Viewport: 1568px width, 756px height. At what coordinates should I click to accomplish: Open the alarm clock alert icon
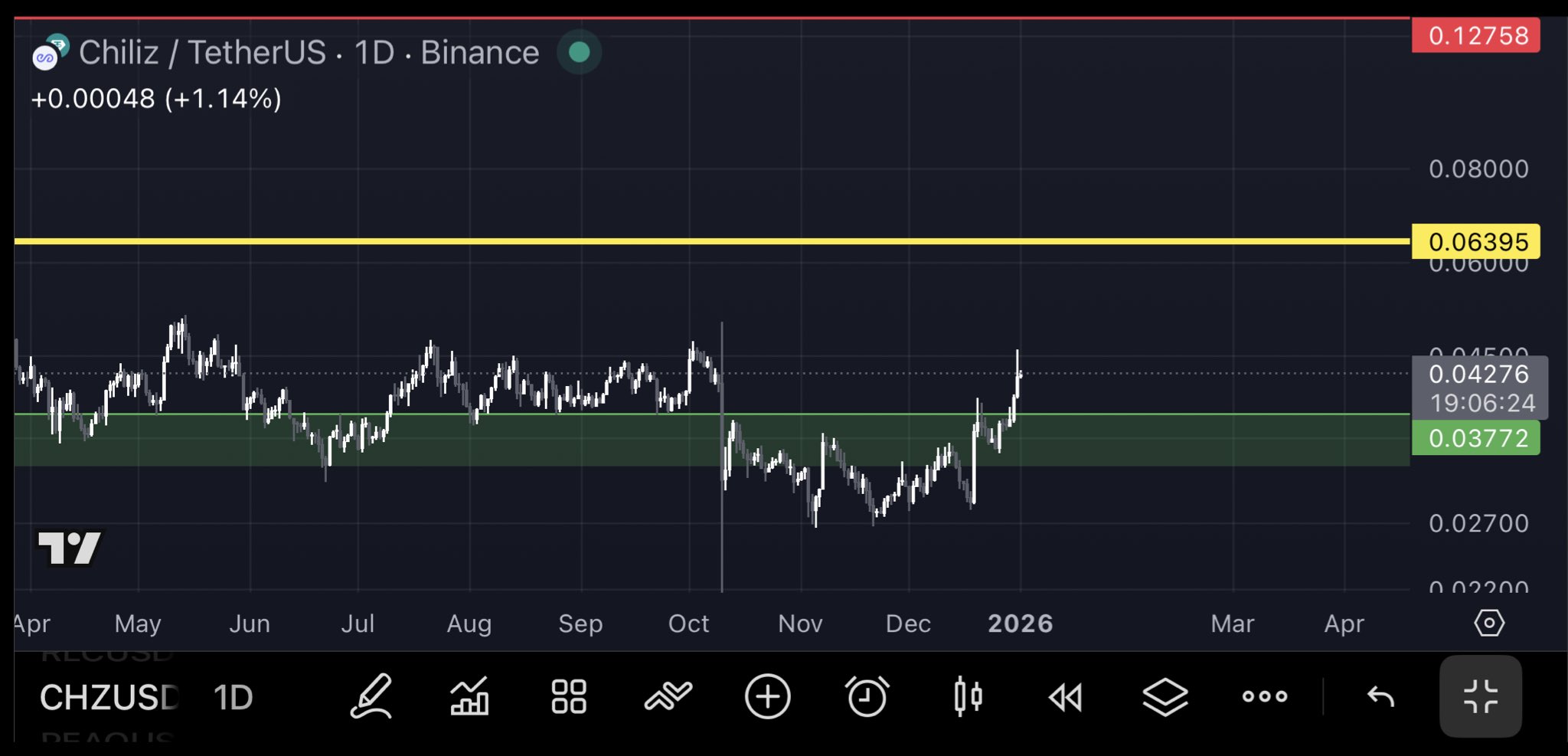pos(867,696)
